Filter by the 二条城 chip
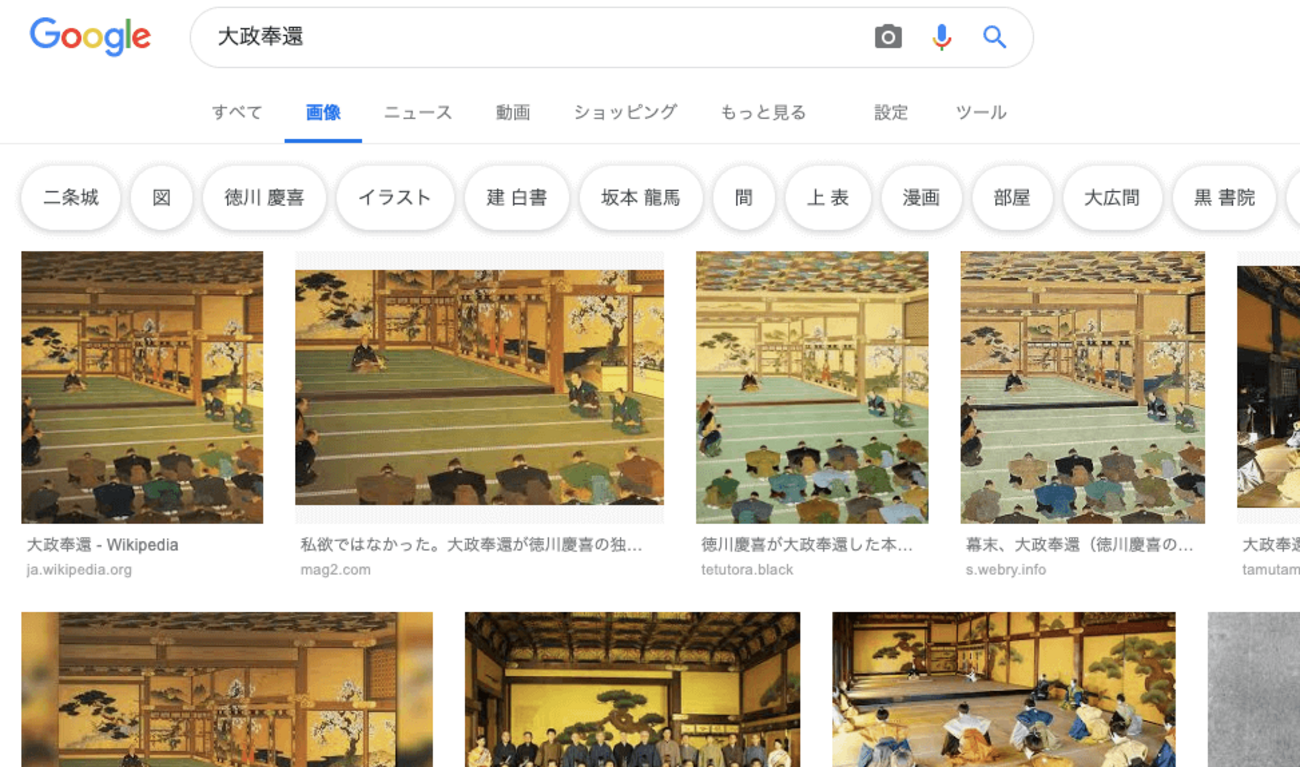Image resolution: width=1300 pixels, height=767 pixels. click(71, 198)
